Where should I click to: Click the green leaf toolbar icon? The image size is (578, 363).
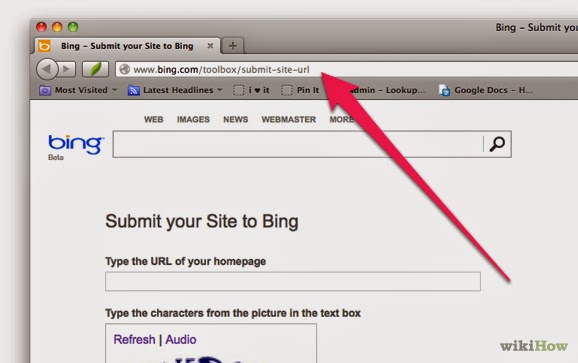coord(95,69)
